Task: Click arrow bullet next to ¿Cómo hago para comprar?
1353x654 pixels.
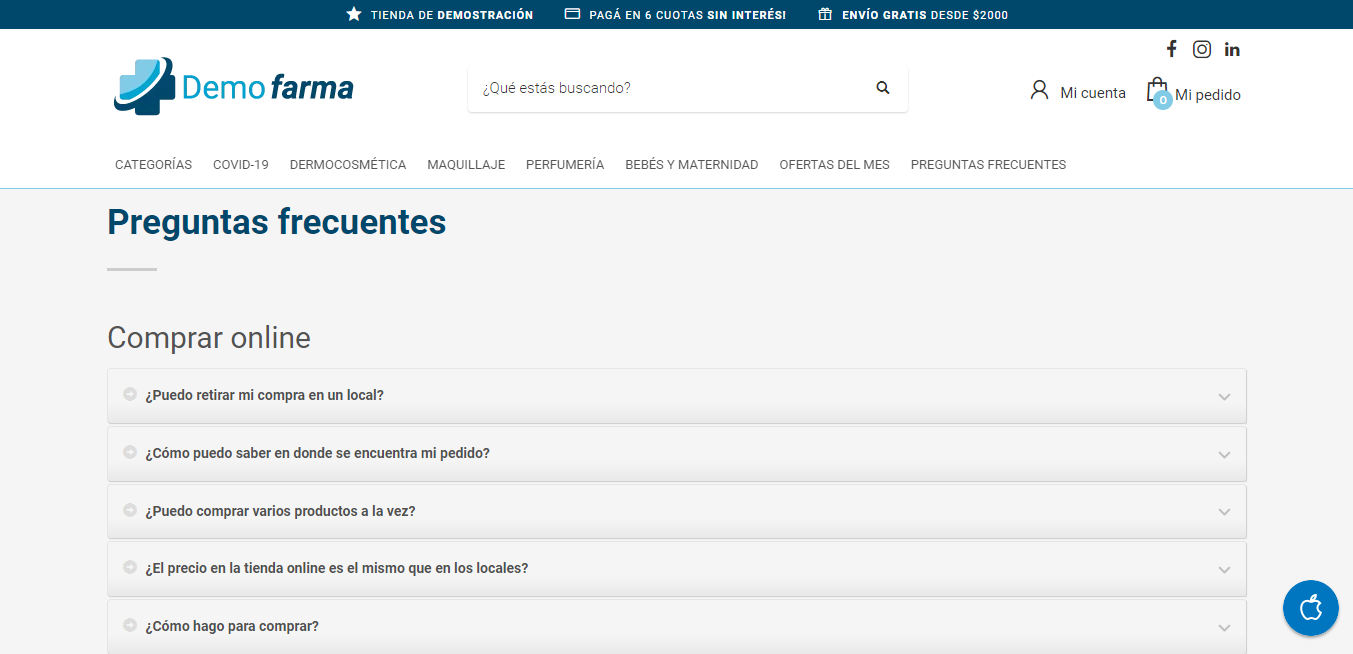Action: 130,625
